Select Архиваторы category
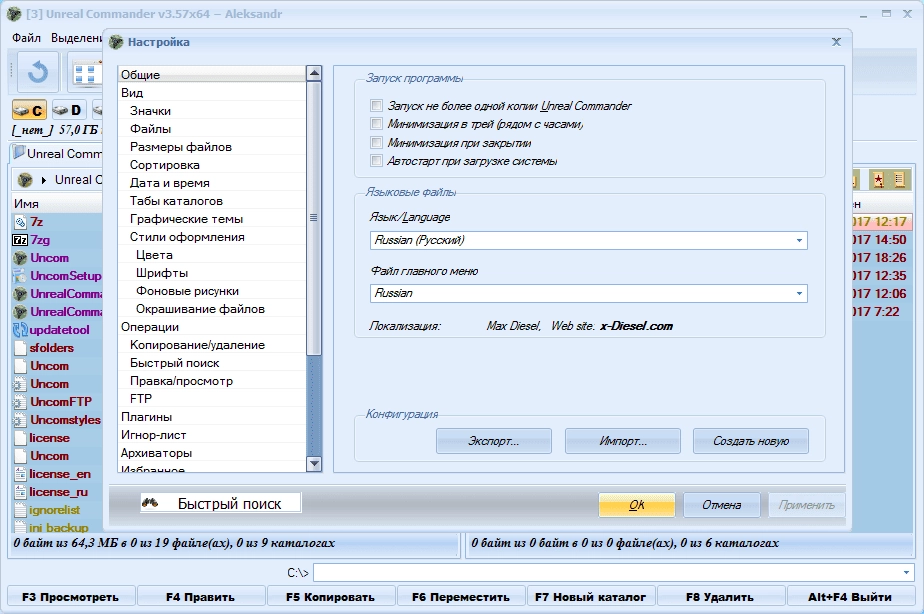Screen dimensions: 924x614 click(x=212, y=453)
